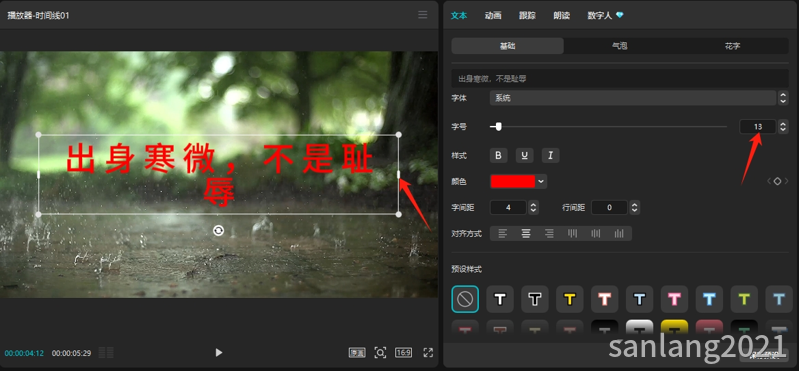Toggle bold text style
The width and height of the screenshot is (799, 371).
(x=498, y=155)
